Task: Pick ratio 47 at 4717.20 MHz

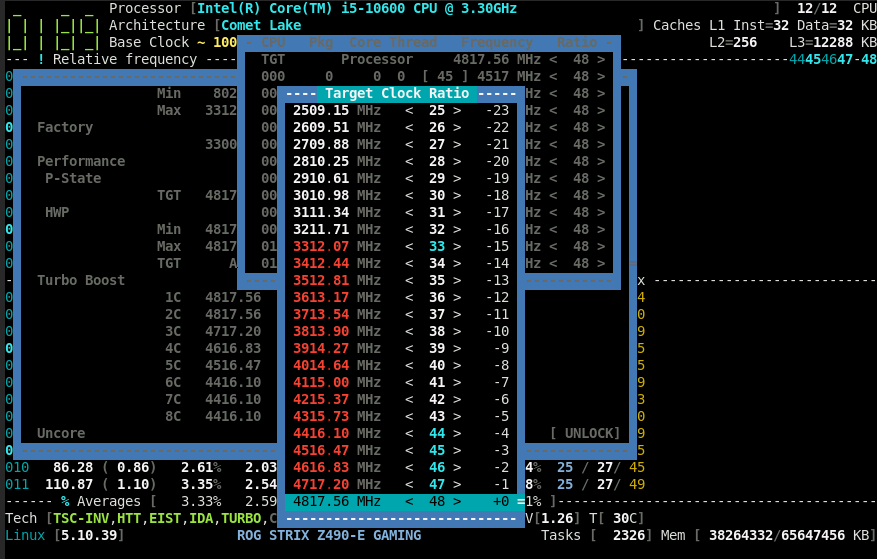Action: click(x=401, y=483)
